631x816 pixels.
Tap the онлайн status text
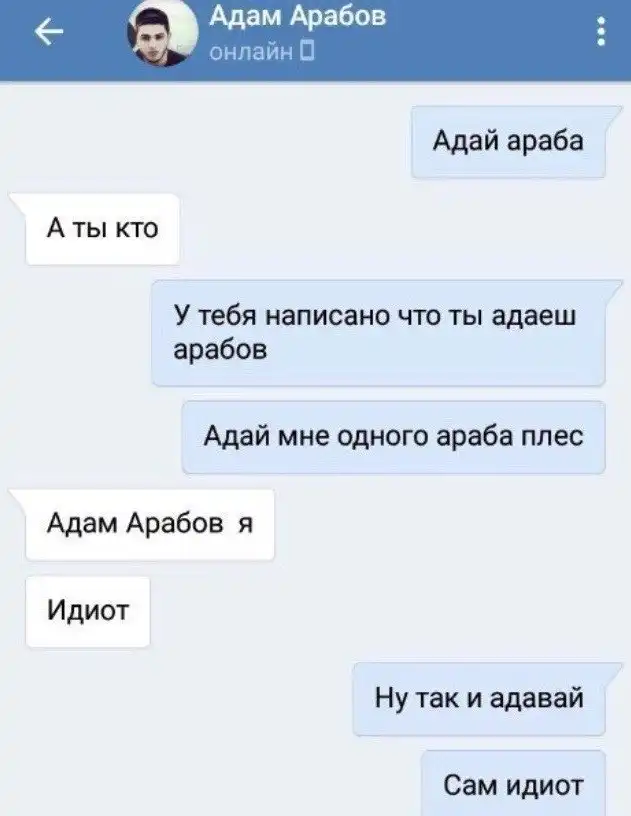(251, 52)
